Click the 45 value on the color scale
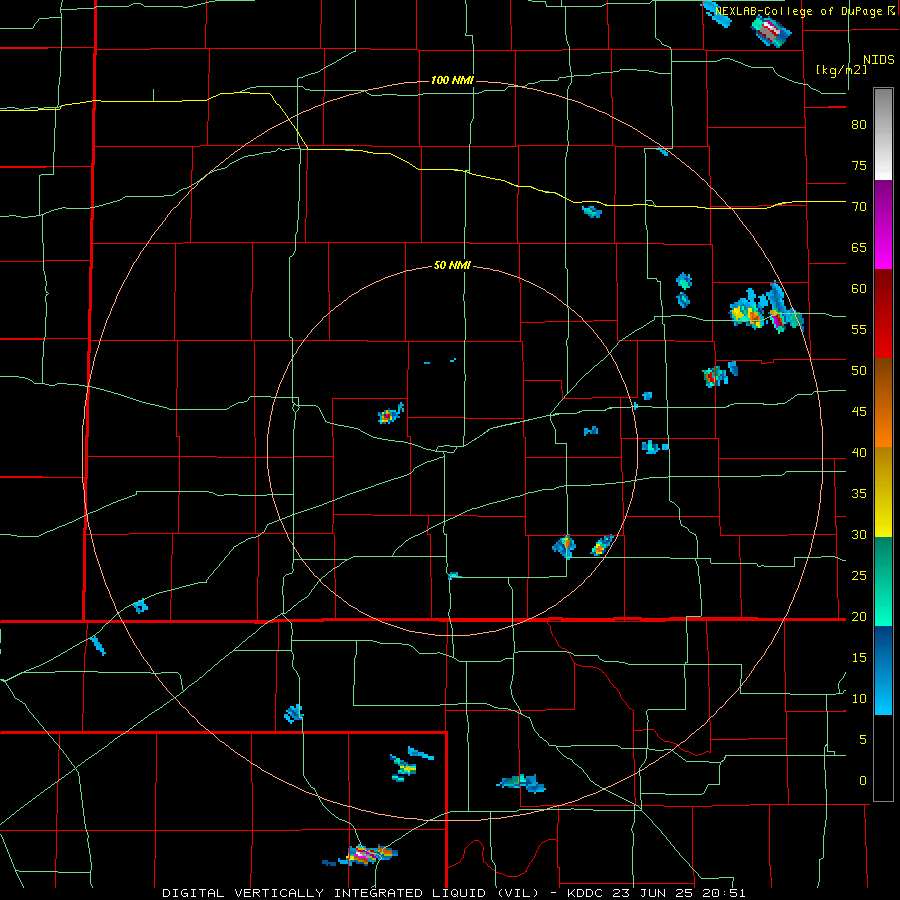 tap(859, 412)
